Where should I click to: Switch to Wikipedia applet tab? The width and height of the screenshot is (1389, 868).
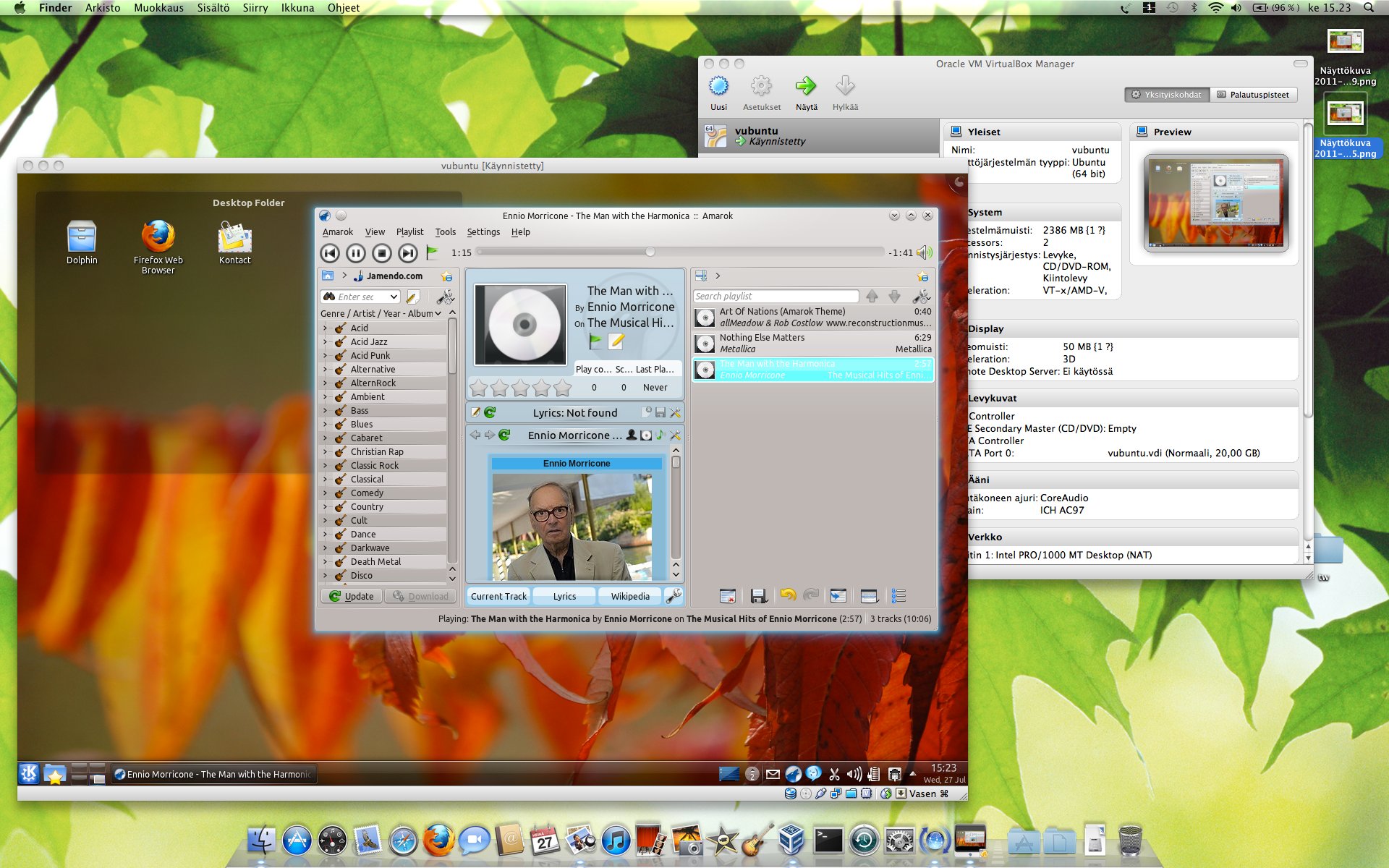tap(630, 596)
